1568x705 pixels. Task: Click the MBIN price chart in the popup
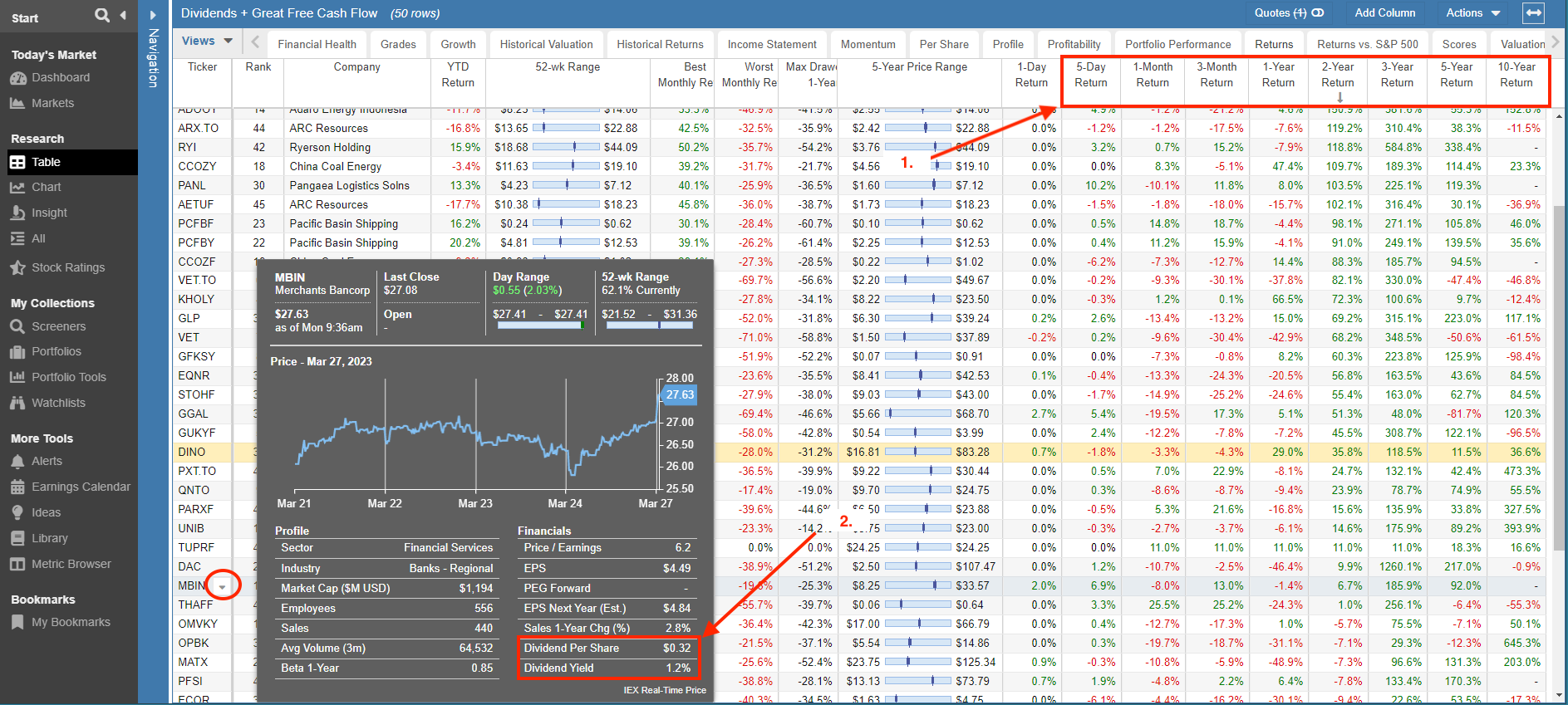click(x=478, y=436)
